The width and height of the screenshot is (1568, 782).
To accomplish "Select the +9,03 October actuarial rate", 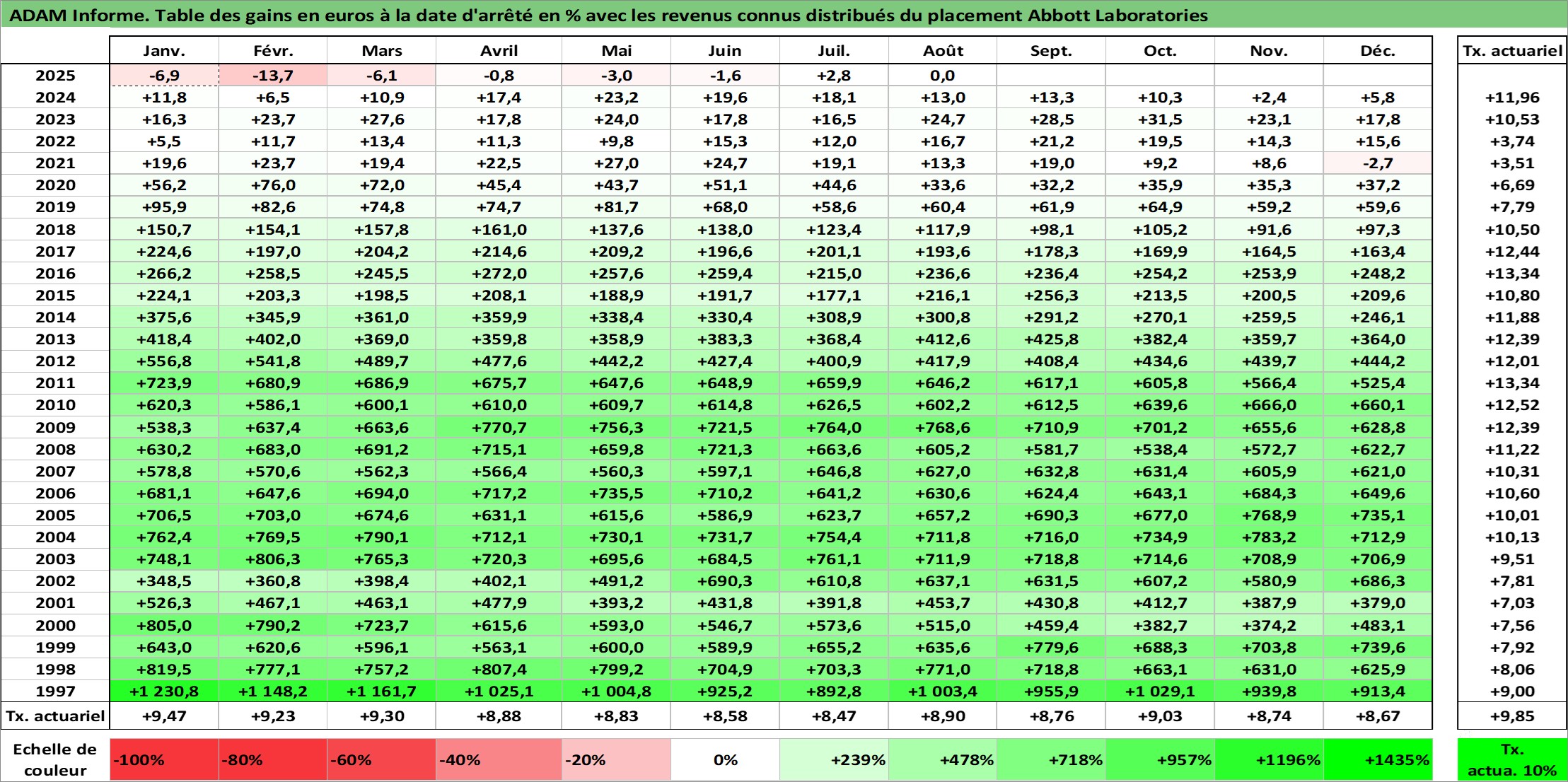I will click(1160, 716).
